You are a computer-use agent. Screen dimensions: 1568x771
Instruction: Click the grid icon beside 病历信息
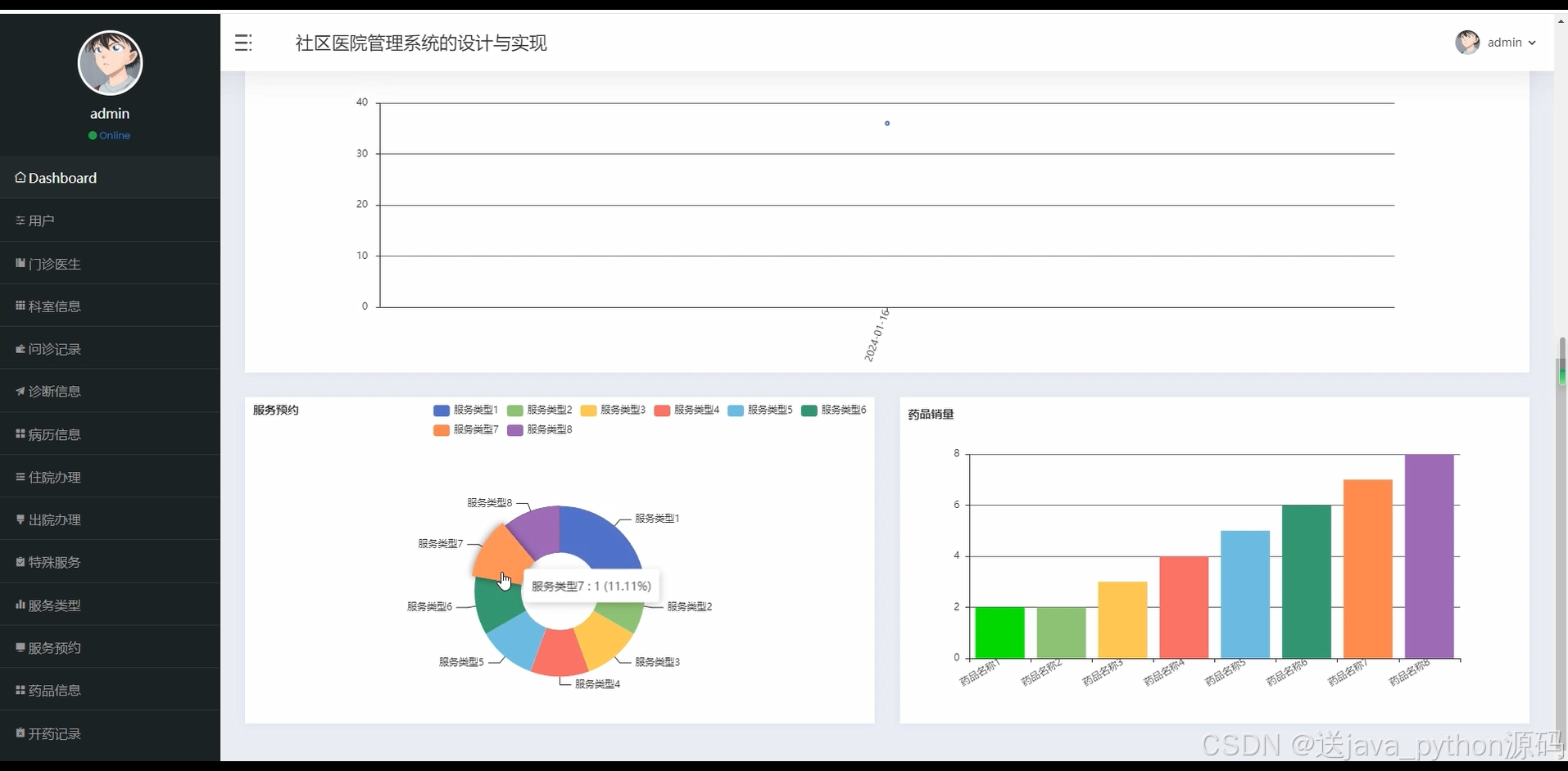20,434
